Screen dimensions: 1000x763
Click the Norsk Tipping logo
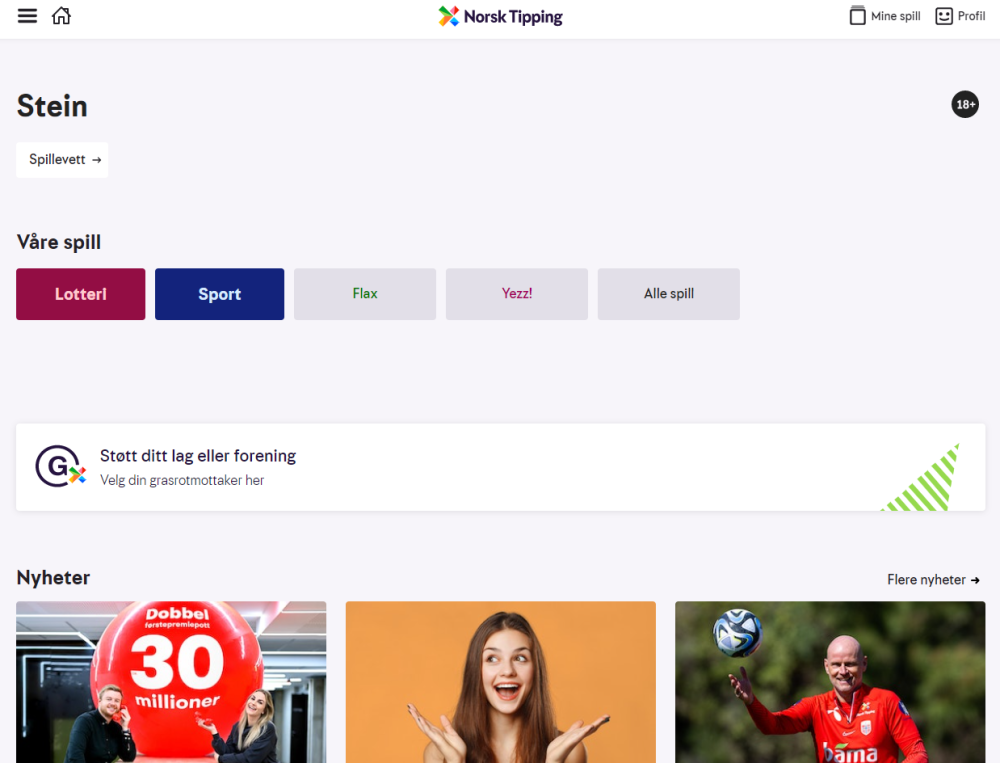500,17
